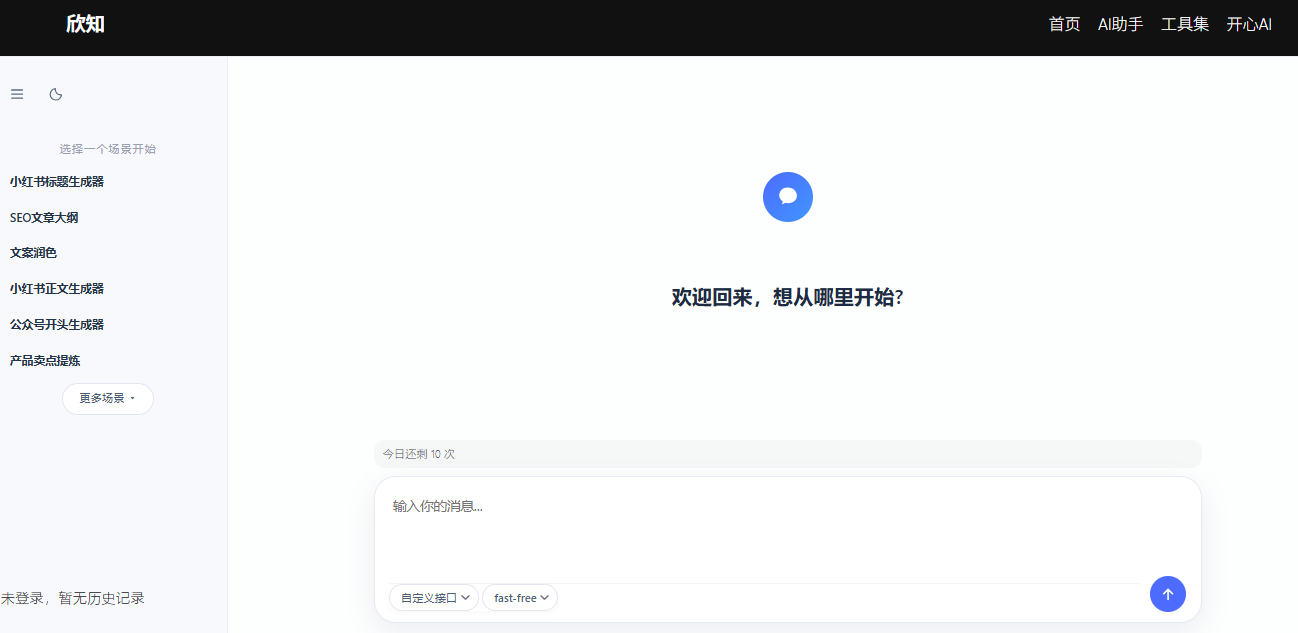The width and height of the screenshot is (1298, 633).
Task: Open the 开心AI nav item
Action: (x=1249, y=24)
